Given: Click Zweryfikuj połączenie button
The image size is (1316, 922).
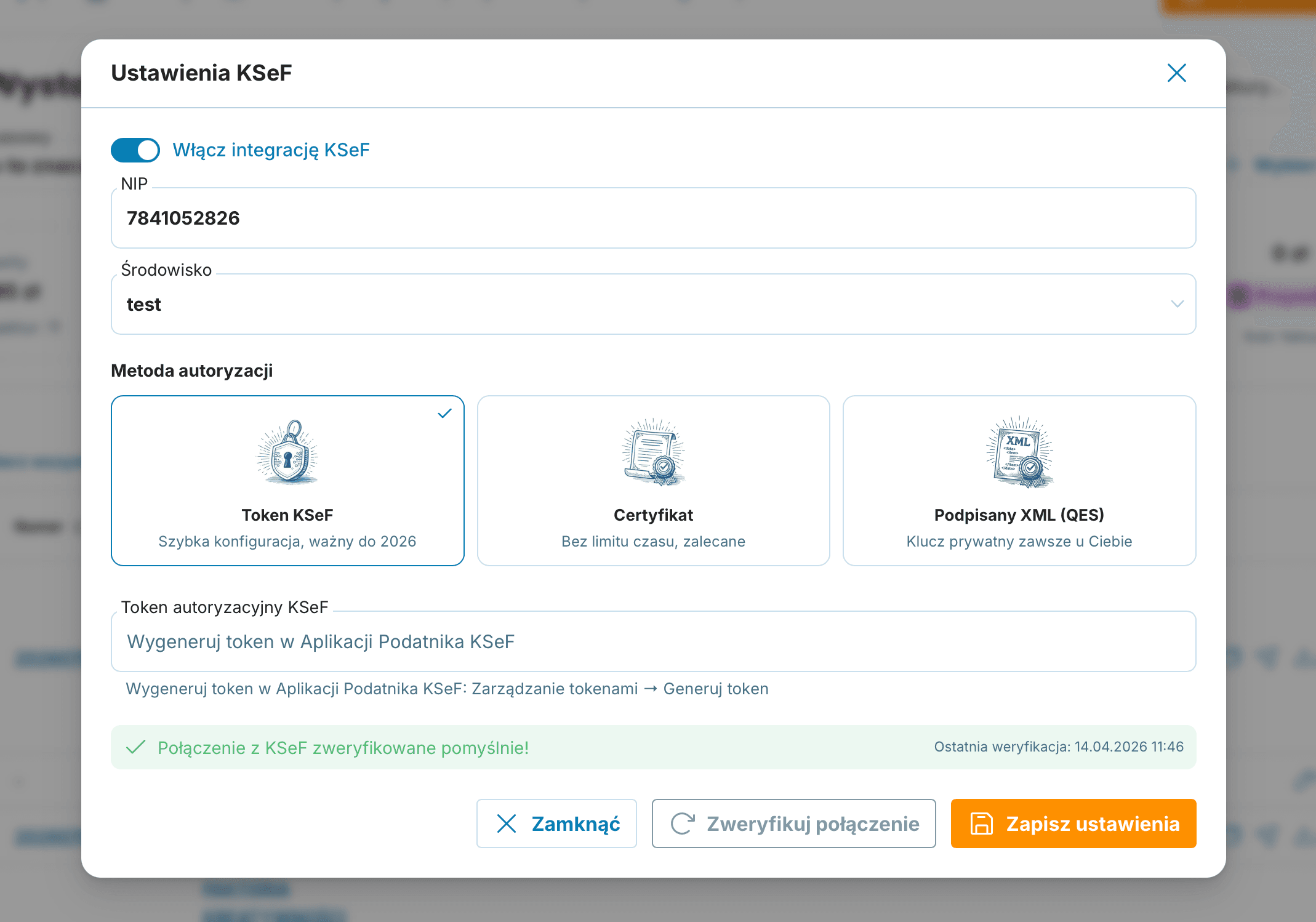Looking at the screenshot, I should (x=793, y=824).
